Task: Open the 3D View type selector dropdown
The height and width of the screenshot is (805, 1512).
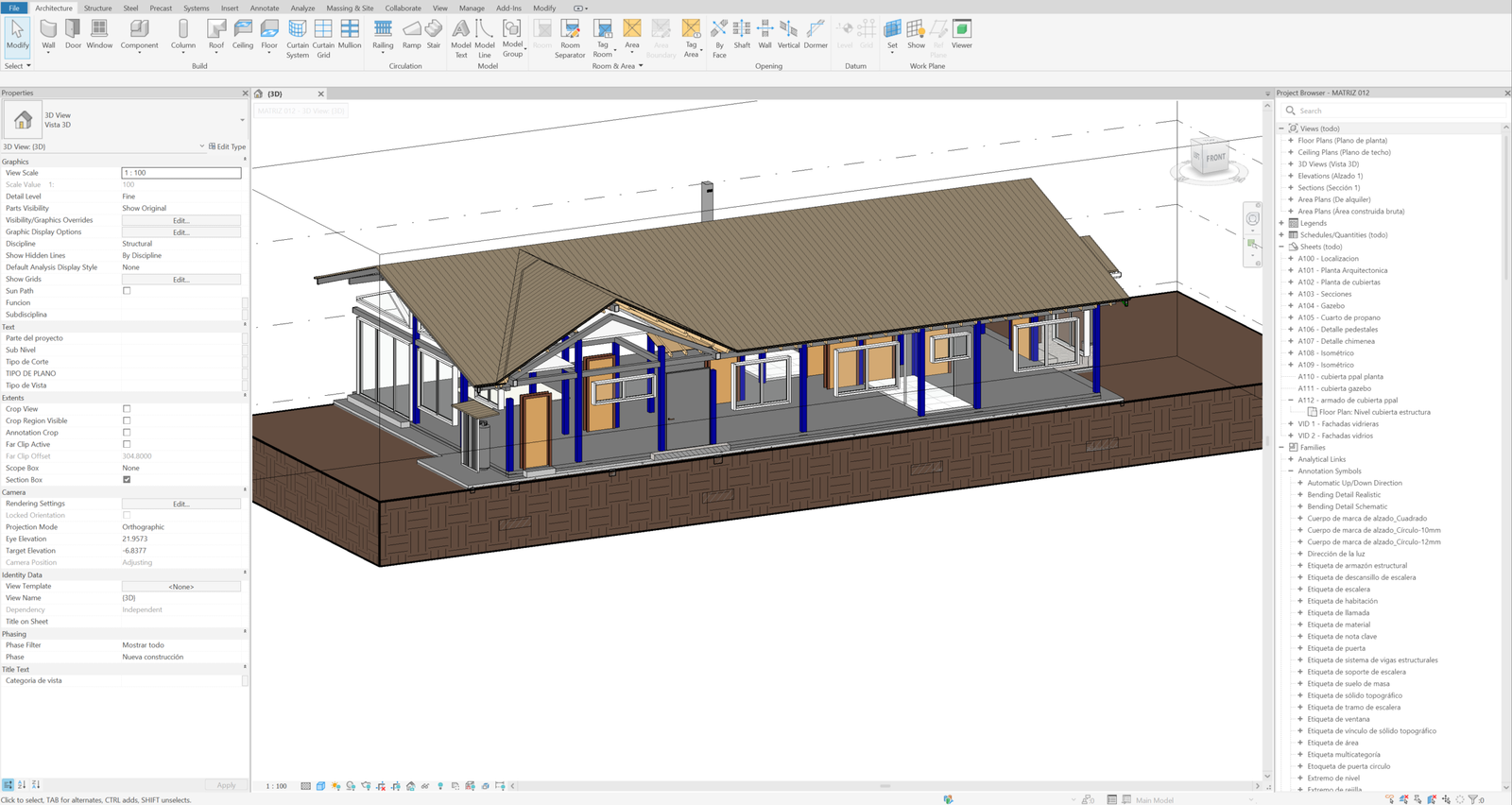Action: click(x=242, y=120)
